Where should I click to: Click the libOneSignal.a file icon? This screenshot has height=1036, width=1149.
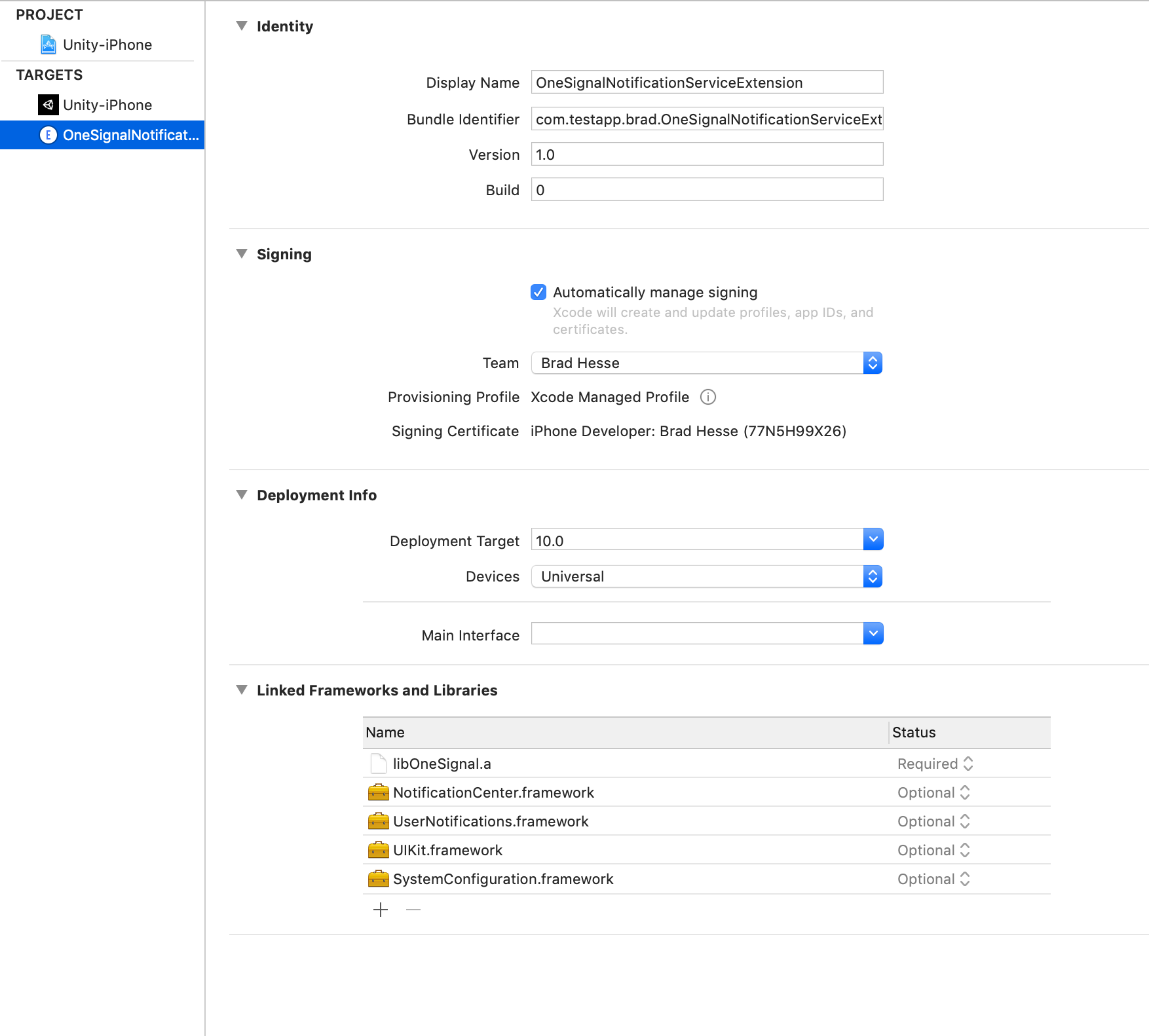coord(377,763)
